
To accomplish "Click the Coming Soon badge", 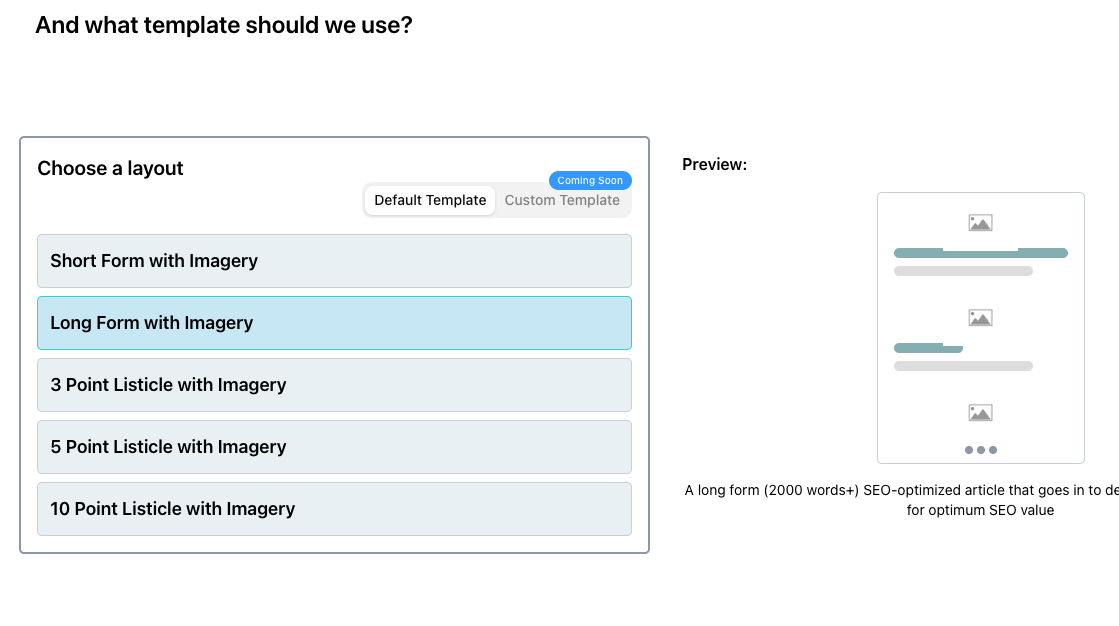I will click(590, 181).
